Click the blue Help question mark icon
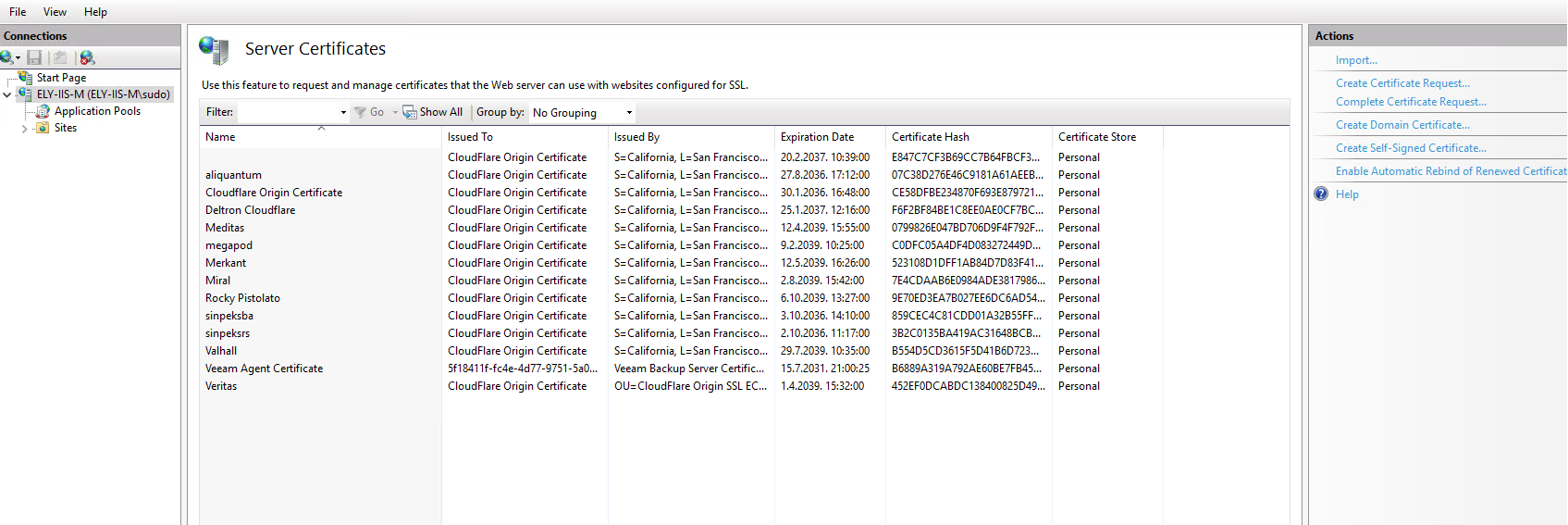1568x525 pixels. point(1321,194)
